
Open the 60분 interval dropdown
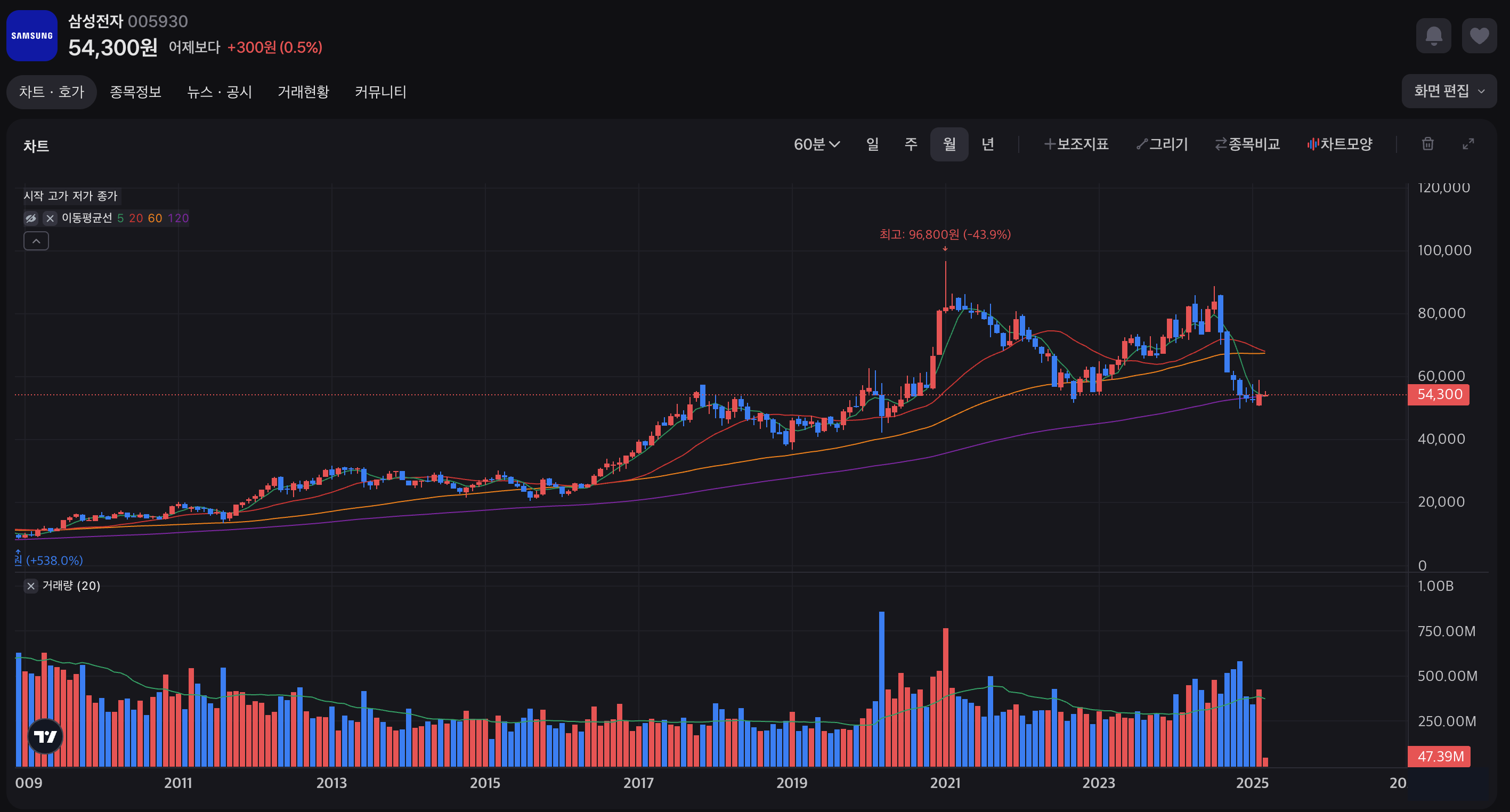(x=817, y=144)
